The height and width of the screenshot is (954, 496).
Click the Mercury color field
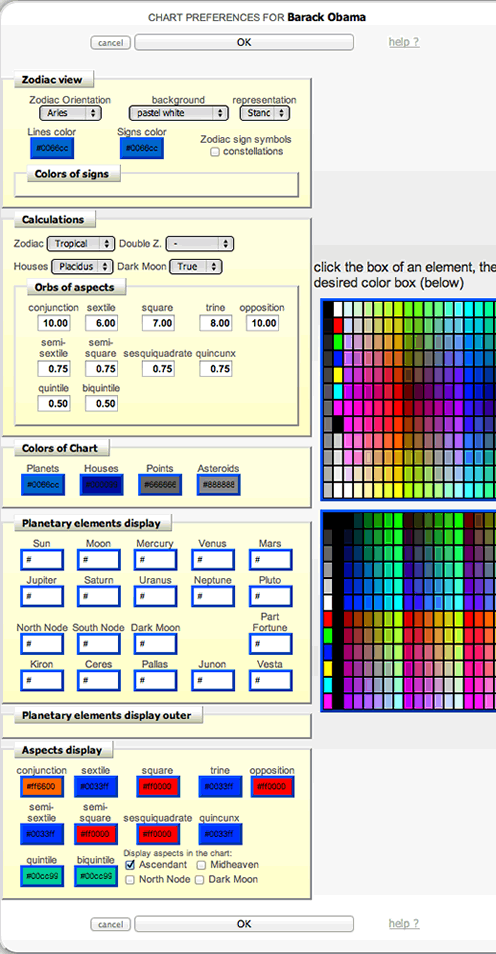[155, 560]
